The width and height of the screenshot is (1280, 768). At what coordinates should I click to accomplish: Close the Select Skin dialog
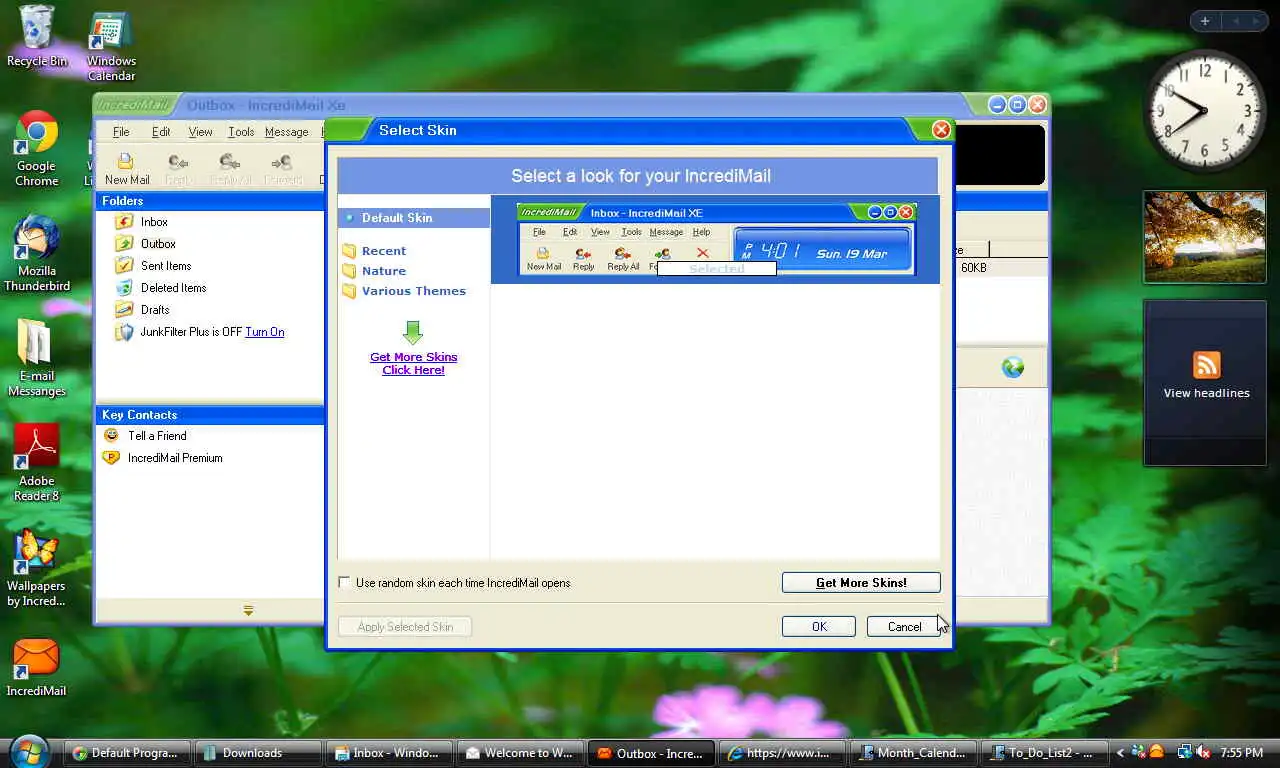[941, 130]
